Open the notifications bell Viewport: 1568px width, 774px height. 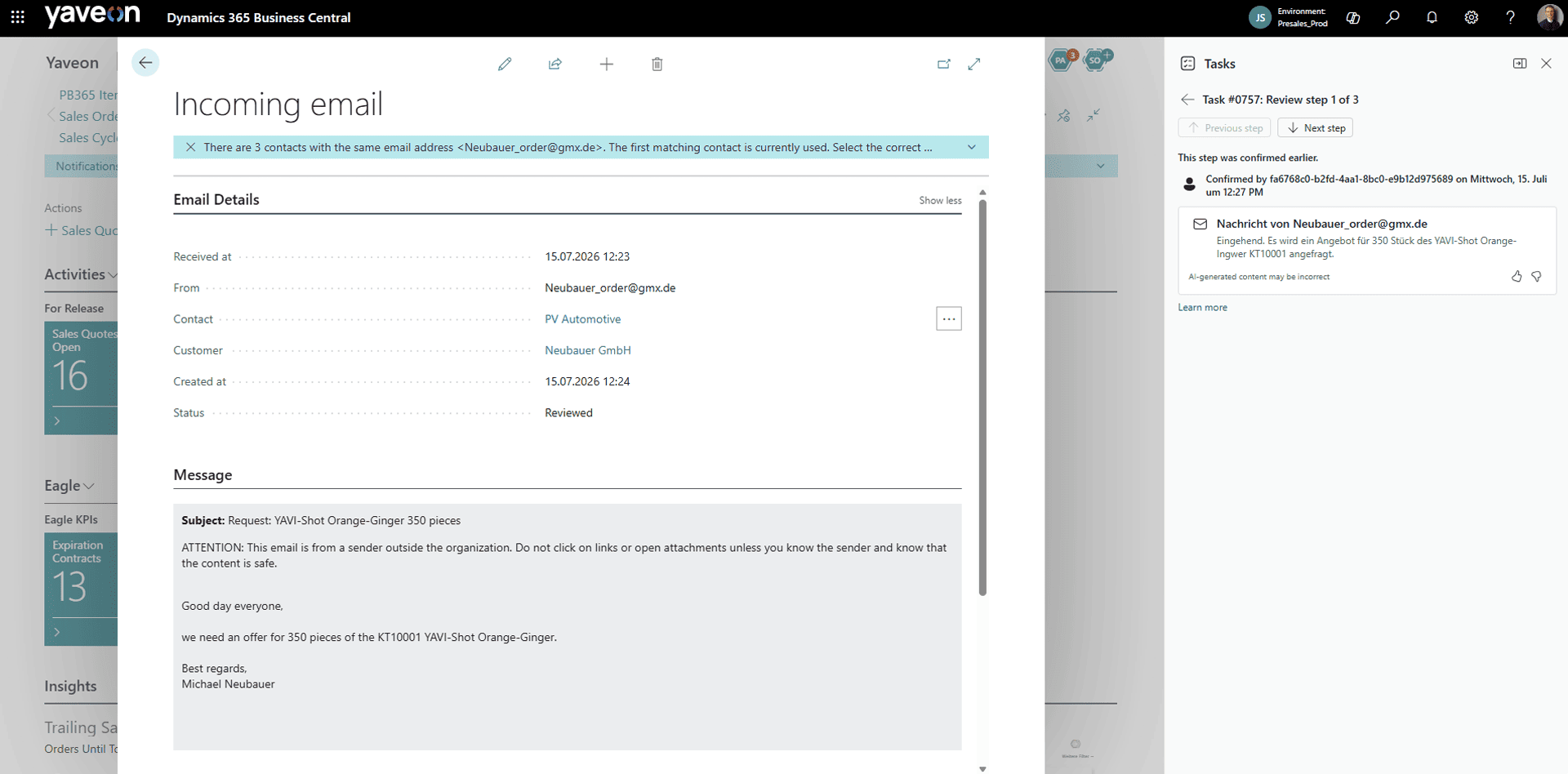click(1432, 17)
